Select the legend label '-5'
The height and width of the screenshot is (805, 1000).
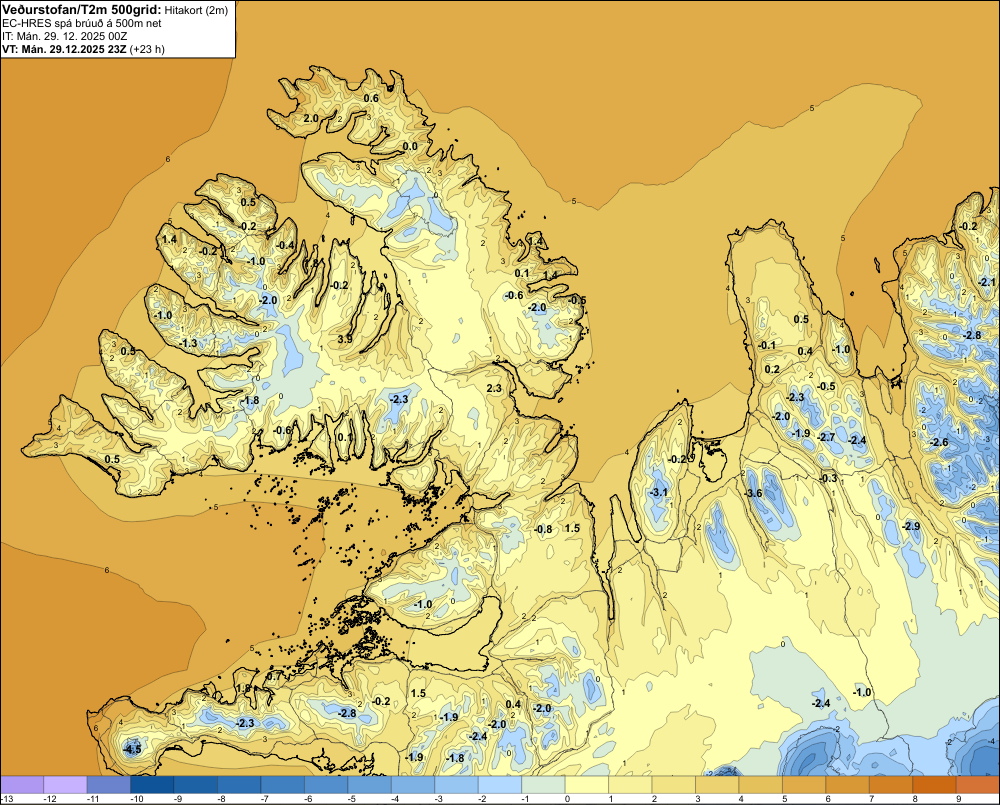[x=351, y=799]
